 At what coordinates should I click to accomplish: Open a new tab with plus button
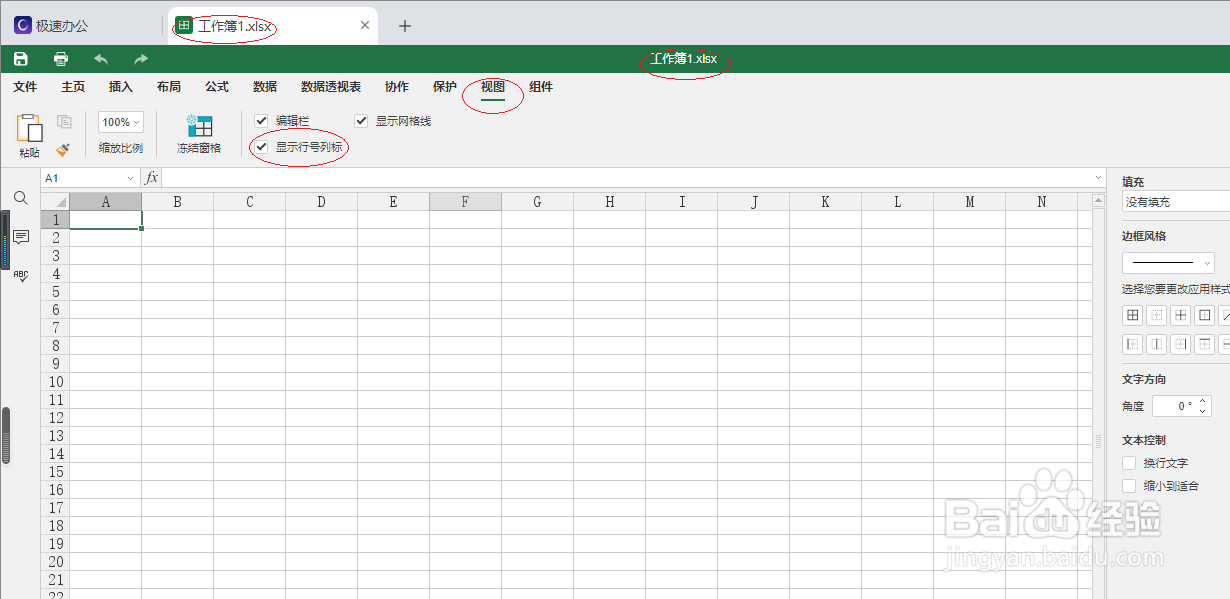(404, 26)
